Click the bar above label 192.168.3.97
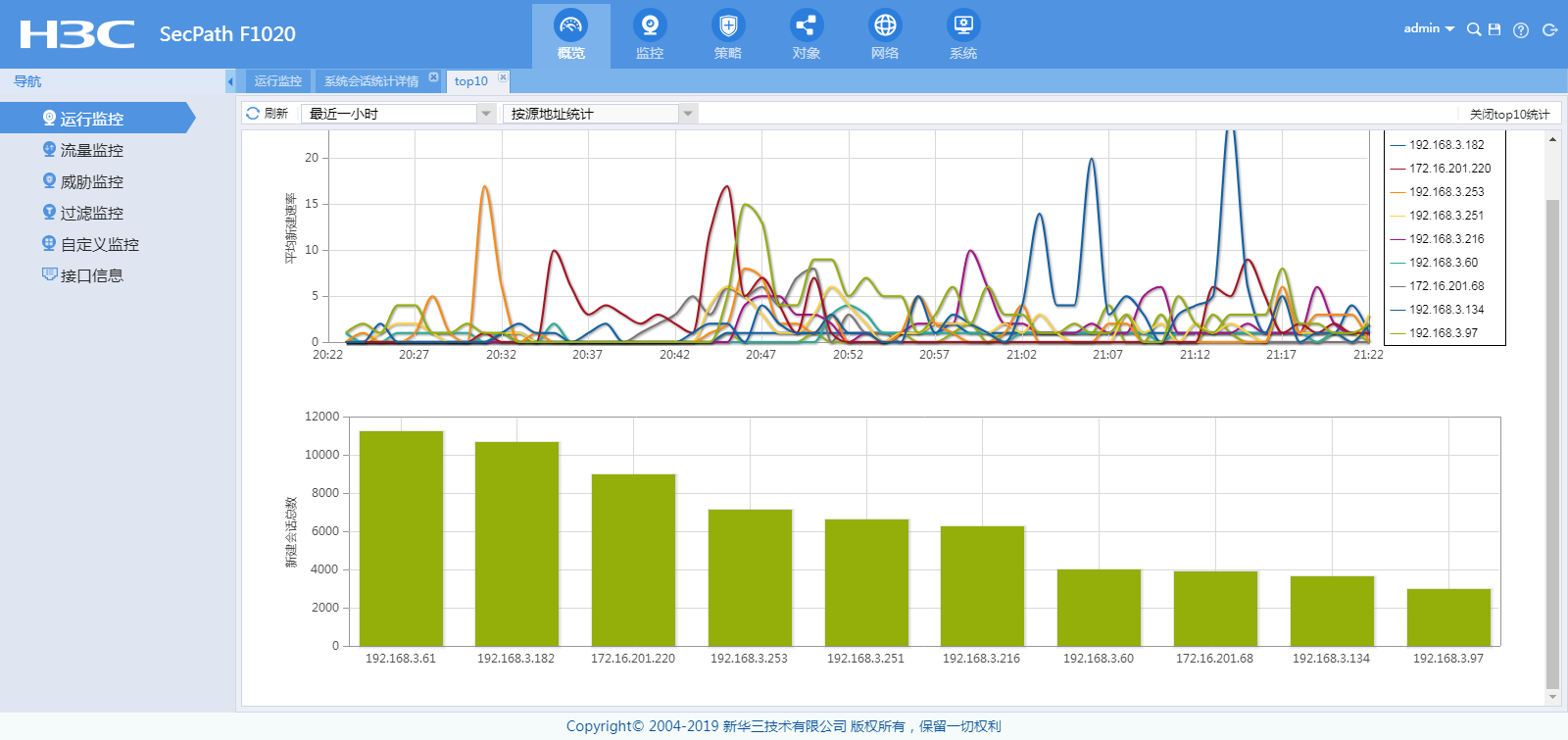Viewport: 1568px width, 740px height. tap(1449, 617)
